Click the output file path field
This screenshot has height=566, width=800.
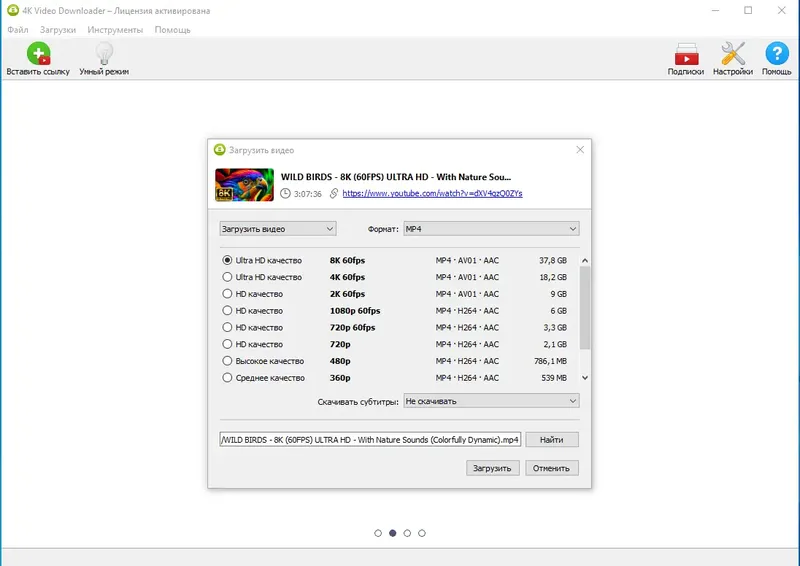[370, 439]
